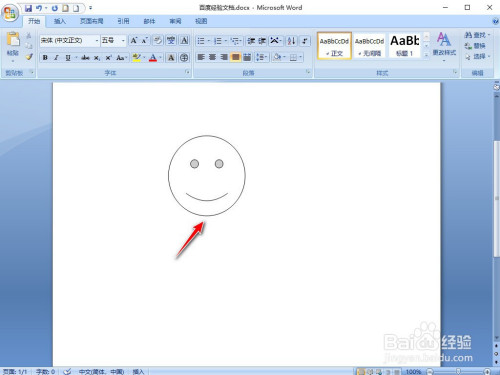Image resolution: width=500 pixels, height=375 pixels.
Task: Click the 100% zoom level button
Action: point(413,371)
